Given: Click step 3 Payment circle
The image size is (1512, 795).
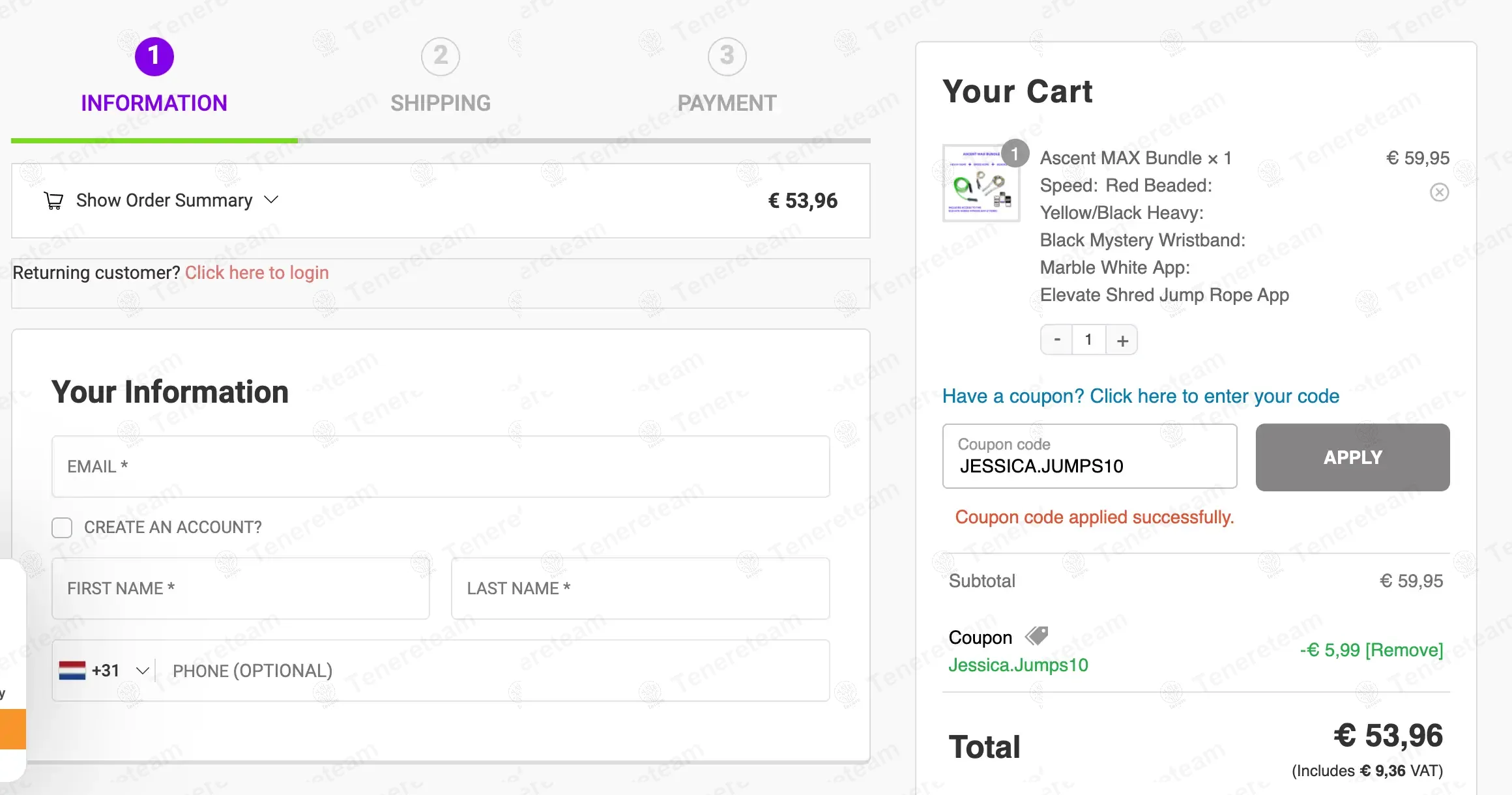Looking at the screenshot, I should click(x=727, y=56).
